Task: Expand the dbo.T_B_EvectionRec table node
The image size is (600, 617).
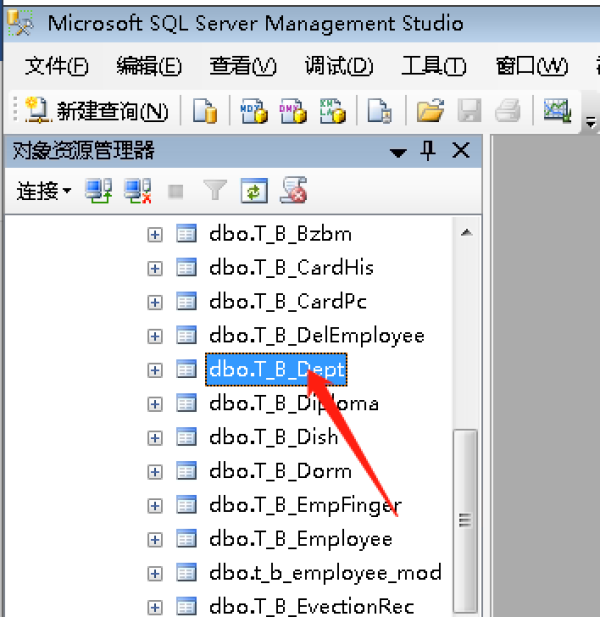Action: pos(155,607)
